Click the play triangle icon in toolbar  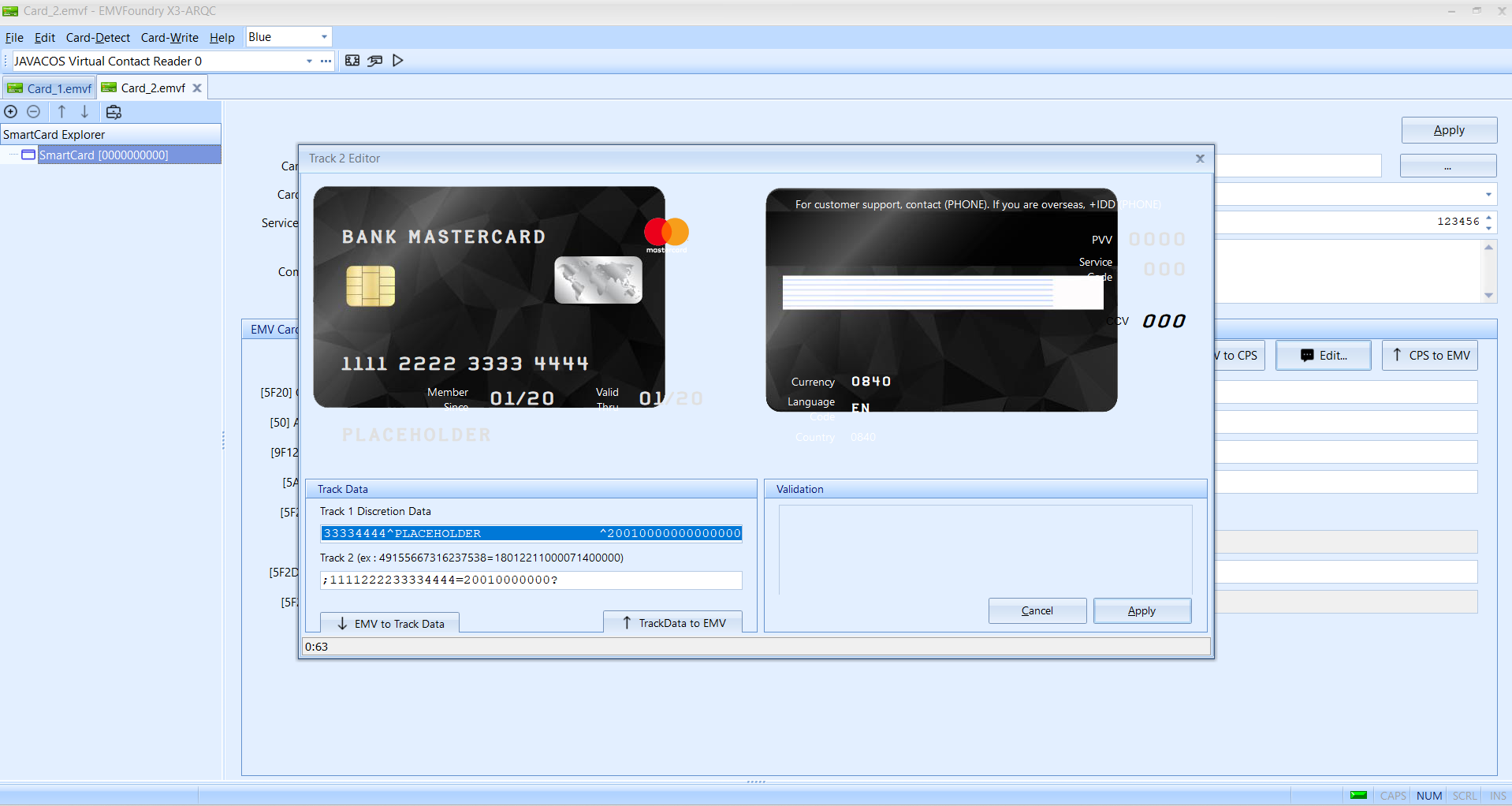tap(398, 61)
